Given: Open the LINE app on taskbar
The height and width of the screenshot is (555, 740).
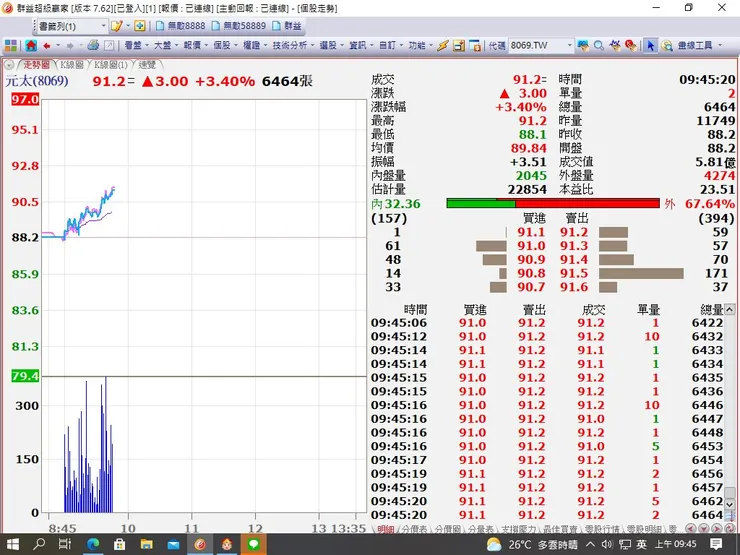Looking at the screenshot, I should point(253,545).
